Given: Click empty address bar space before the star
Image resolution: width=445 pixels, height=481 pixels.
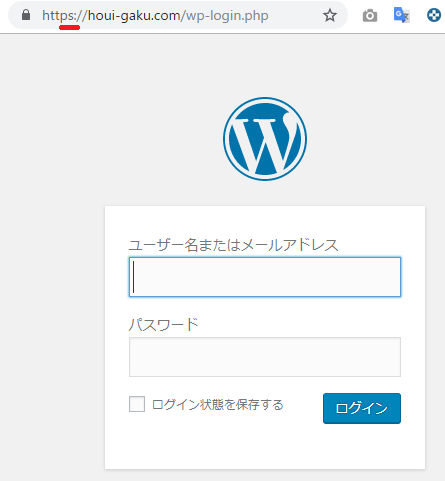Looking at the screenshot, I should pos(295,15).
